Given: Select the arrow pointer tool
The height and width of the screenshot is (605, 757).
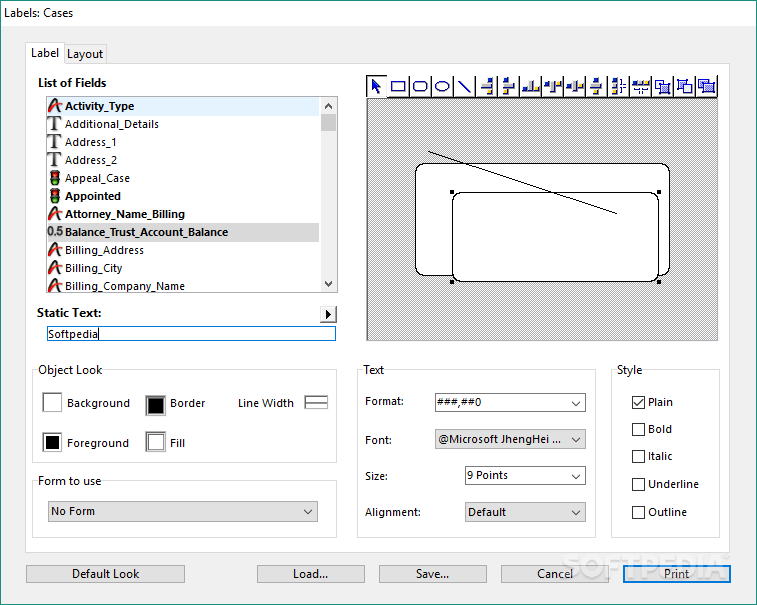Looking at the screenshot, I should click(376, 86).
